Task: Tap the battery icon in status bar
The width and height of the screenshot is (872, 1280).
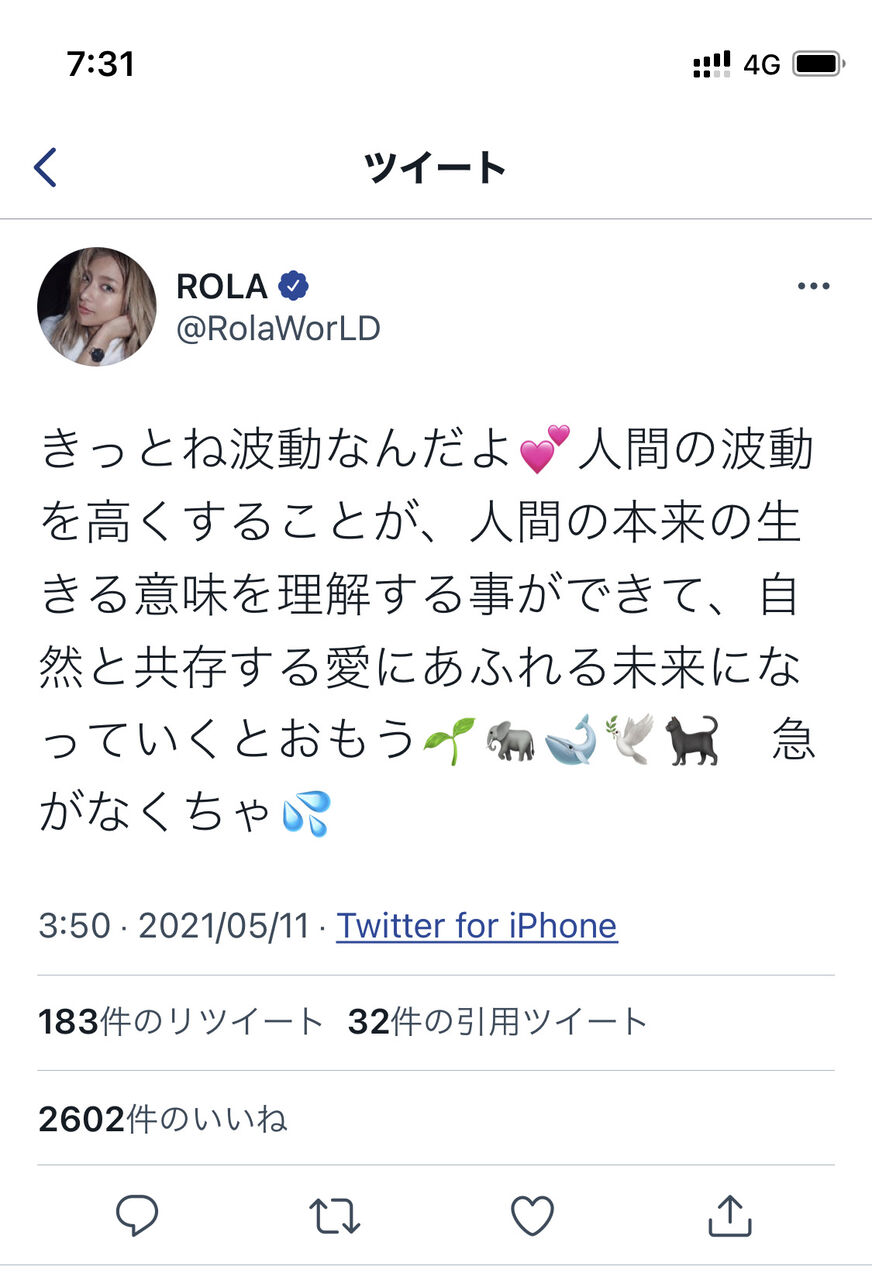Action: tap(818, 65)
